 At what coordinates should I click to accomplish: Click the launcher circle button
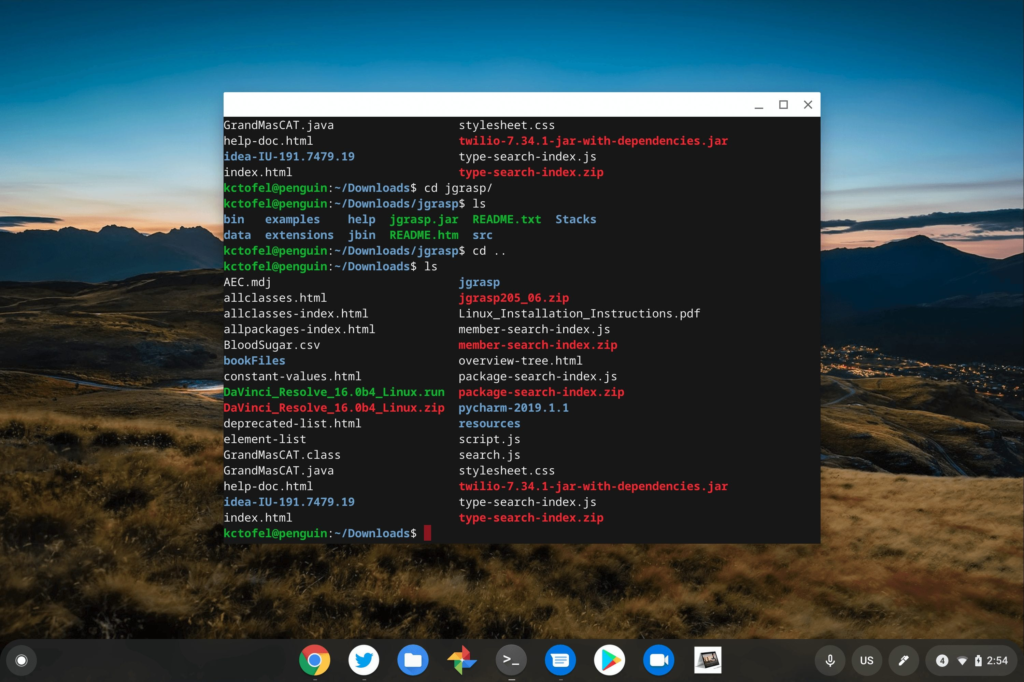[22, 660]
